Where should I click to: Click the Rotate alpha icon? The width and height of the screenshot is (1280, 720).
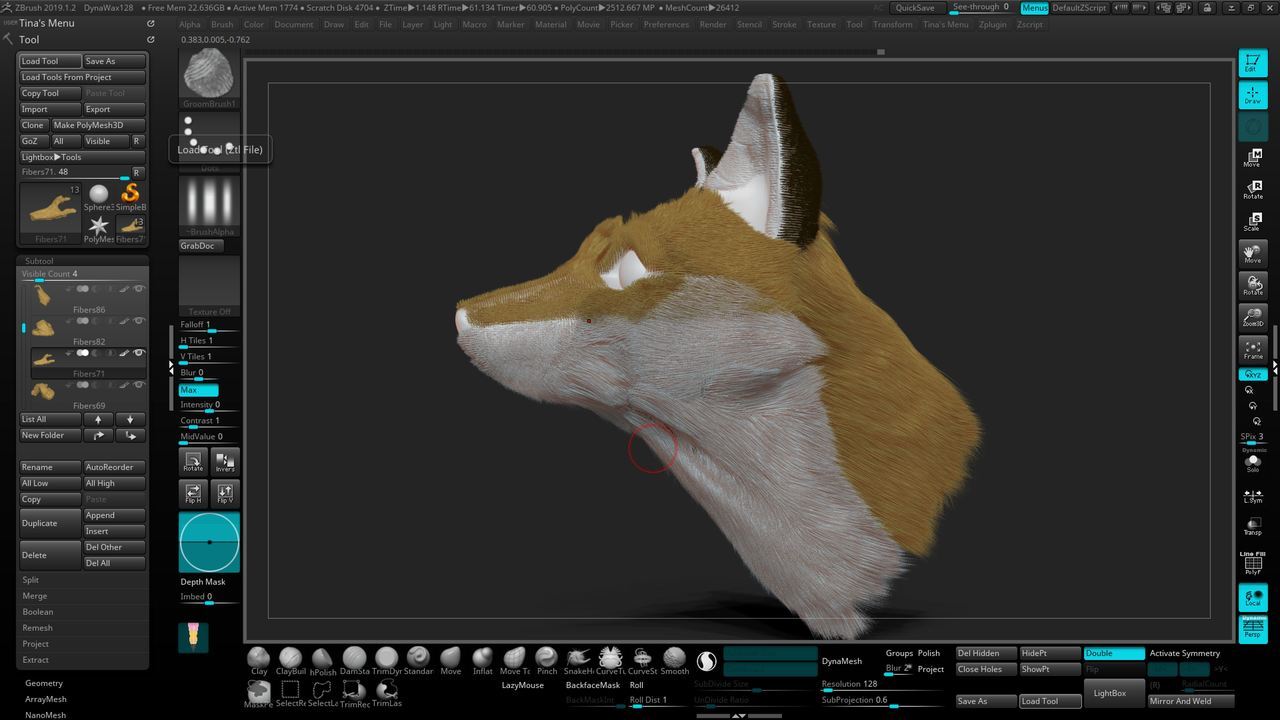(193, 461)
